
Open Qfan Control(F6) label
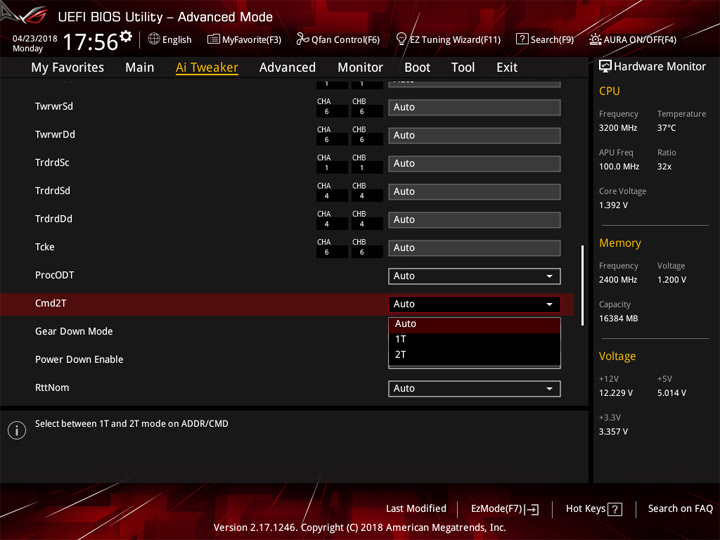point(345,40)
